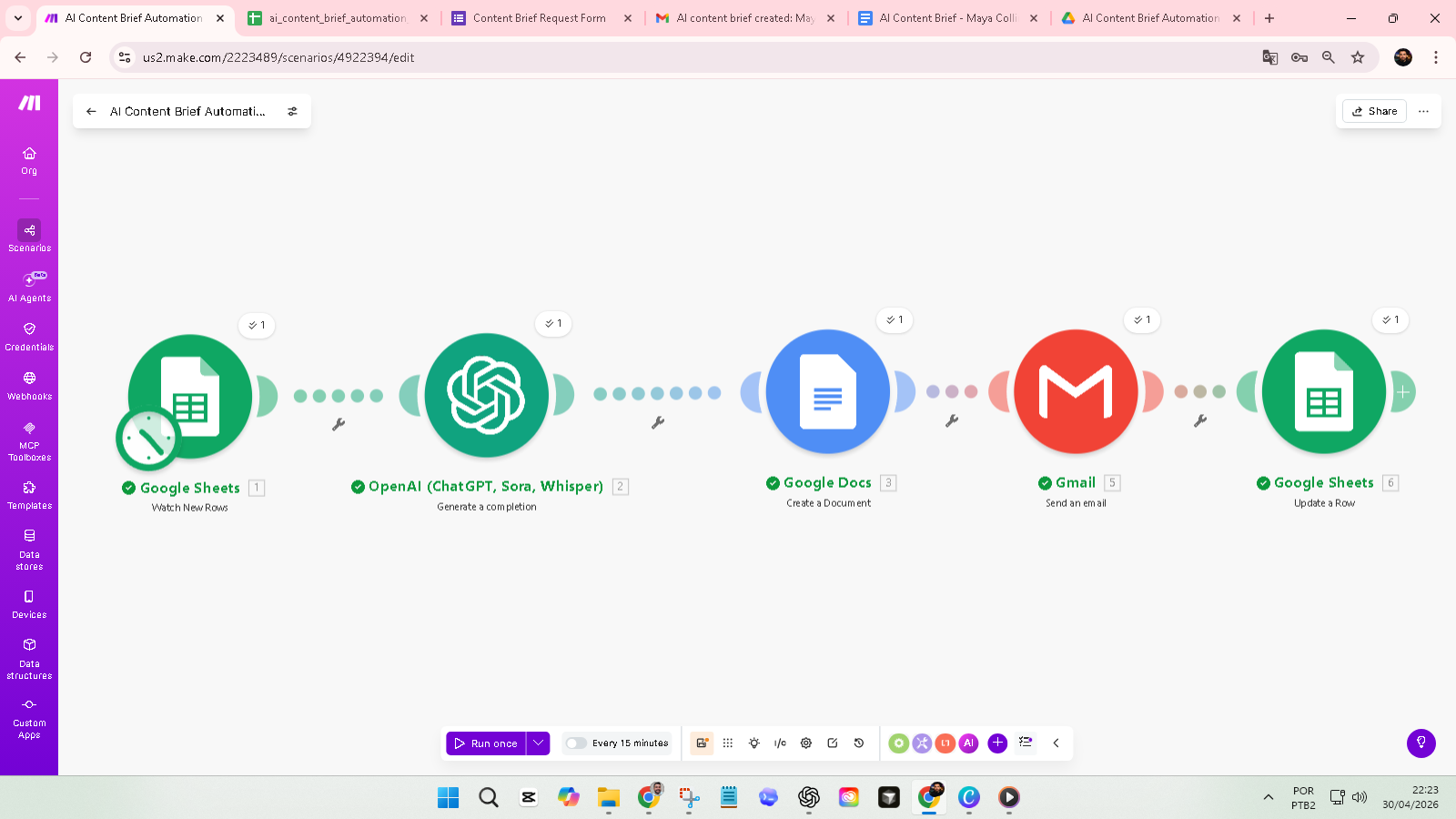Open wrench filter between Google Docs and Gmail
This screenshot has height=819, width=1456.
[x=952, y=420]
